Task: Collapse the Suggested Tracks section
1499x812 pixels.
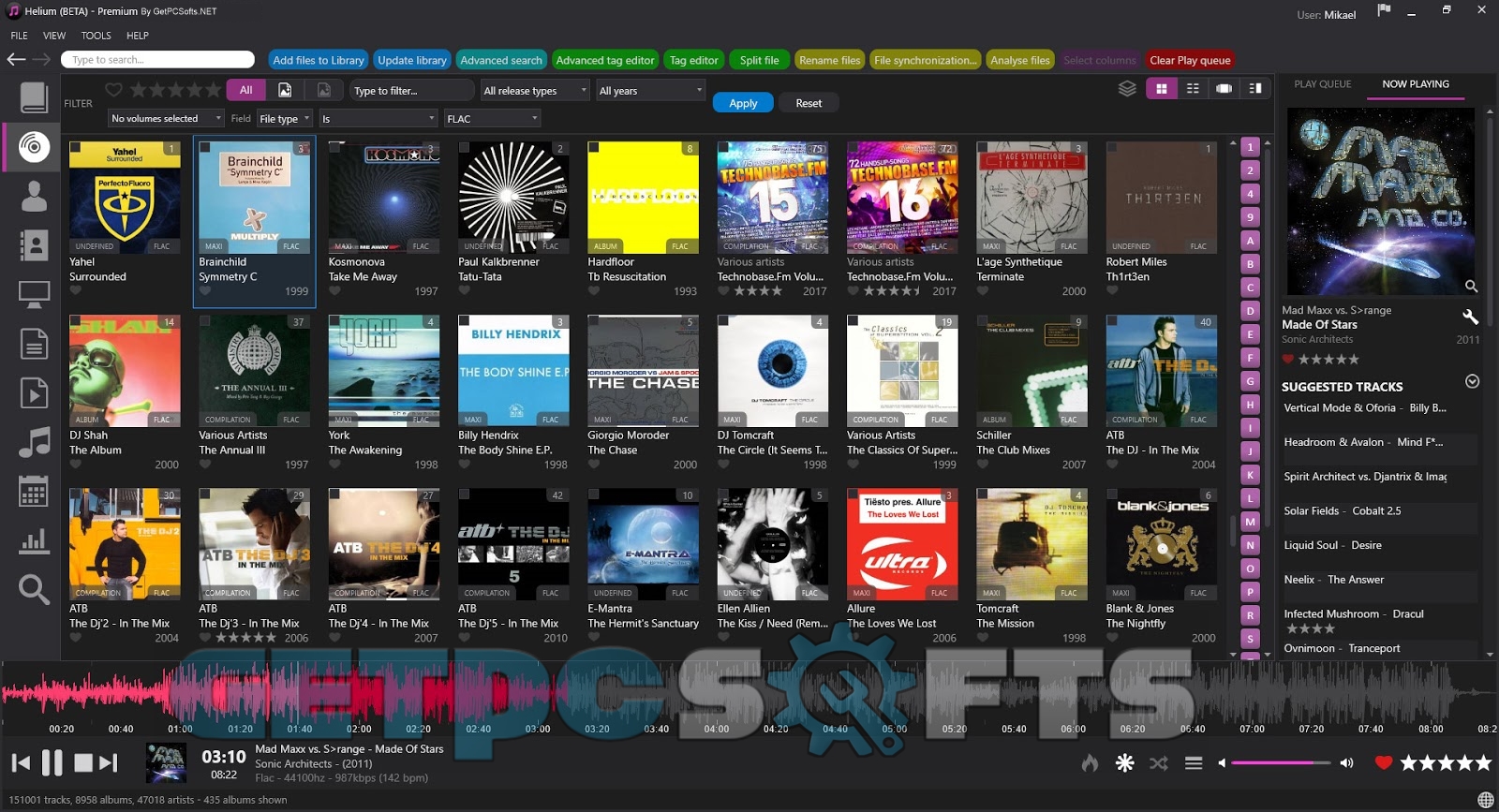Action: (x=1472, y=381)
